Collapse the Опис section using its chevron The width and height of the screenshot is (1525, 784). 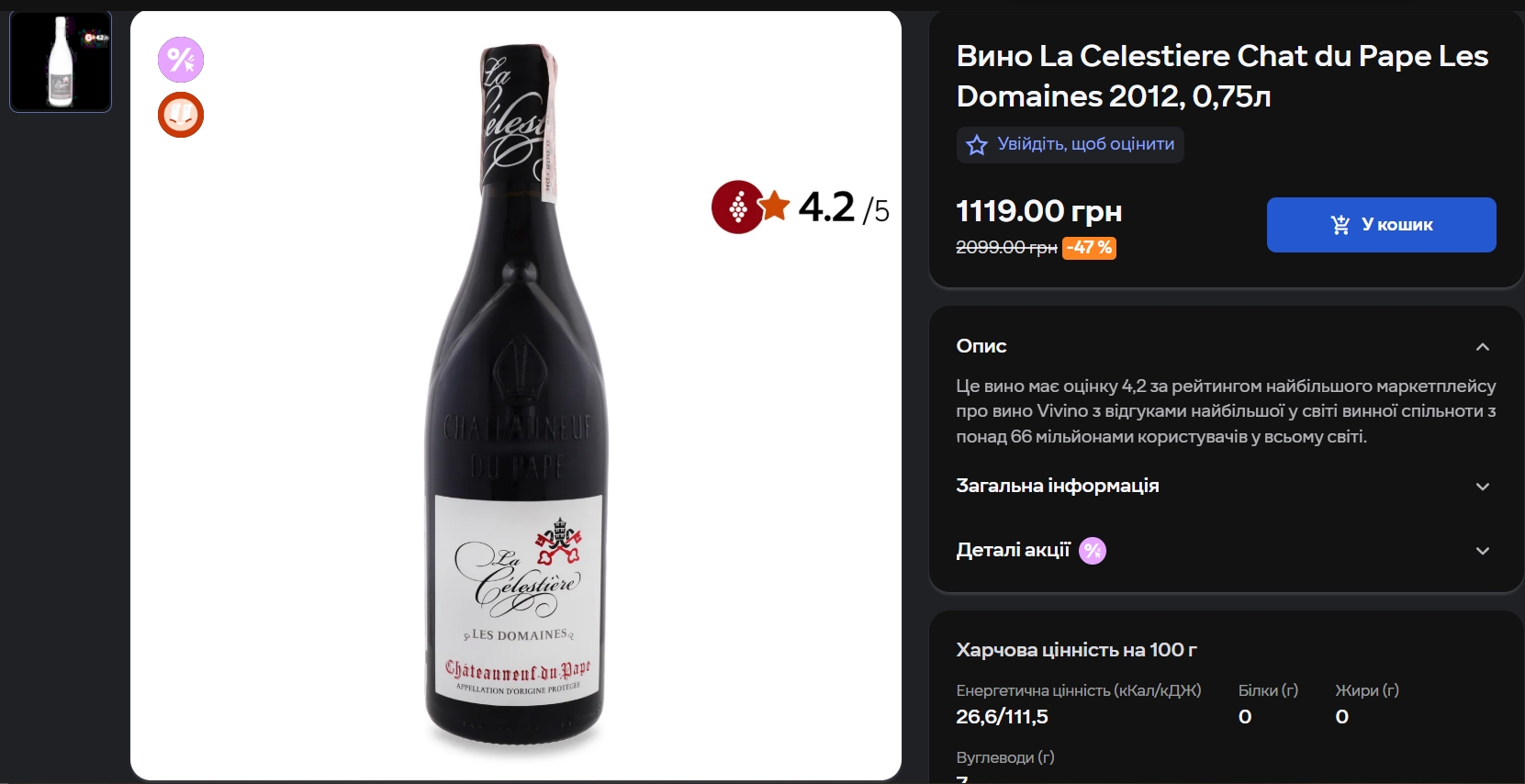click(x=1482, y=347)
